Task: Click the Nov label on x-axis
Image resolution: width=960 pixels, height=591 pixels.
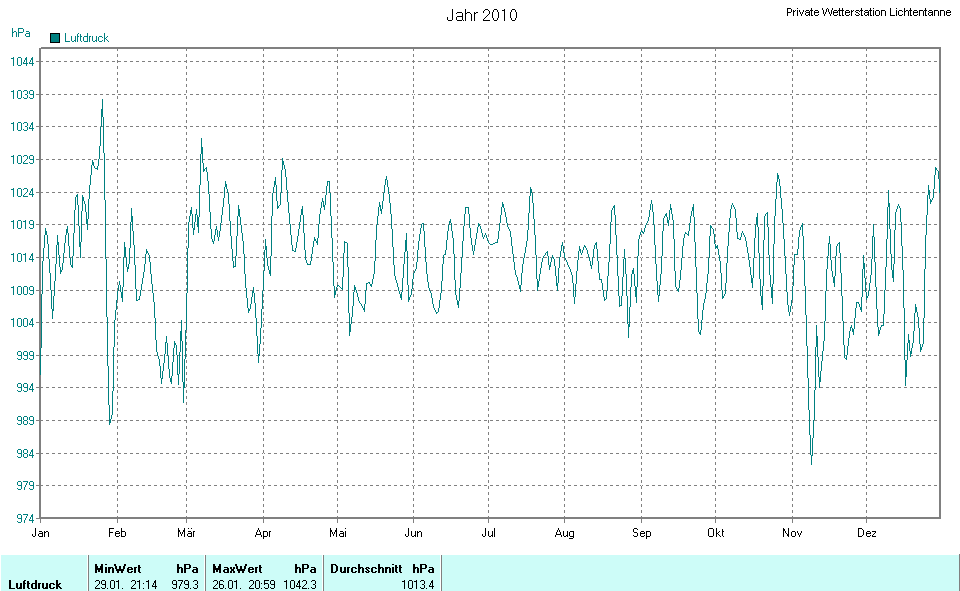Action: pyautogui.click(x=792, y=533)
